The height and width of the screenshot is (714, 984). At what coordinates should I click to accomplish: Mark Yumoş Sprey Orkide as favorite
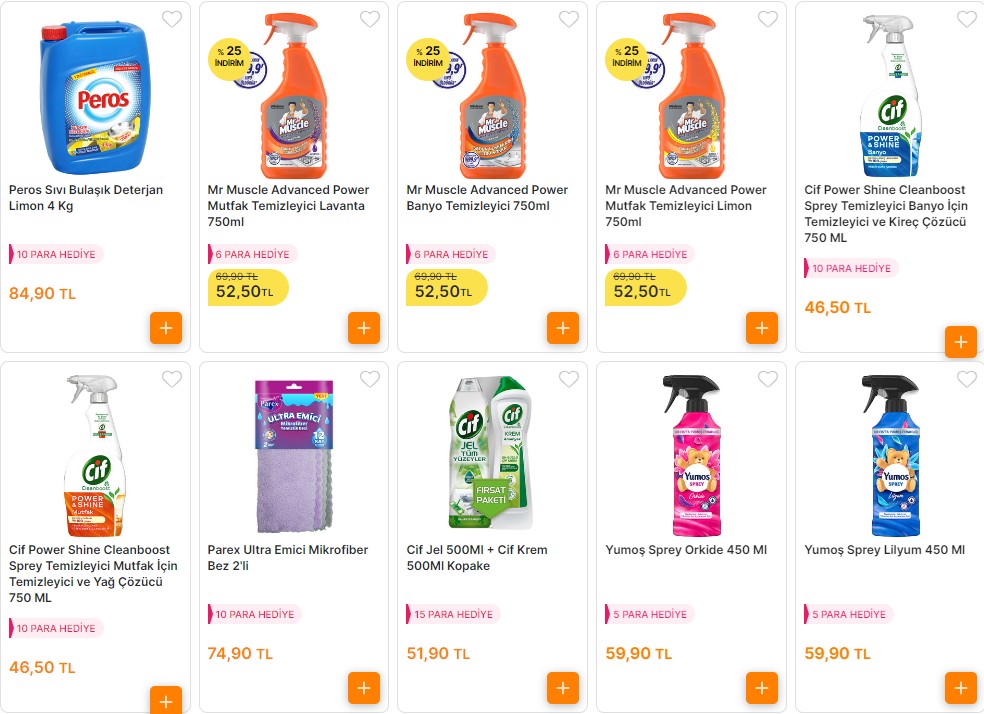click(768, 379)
